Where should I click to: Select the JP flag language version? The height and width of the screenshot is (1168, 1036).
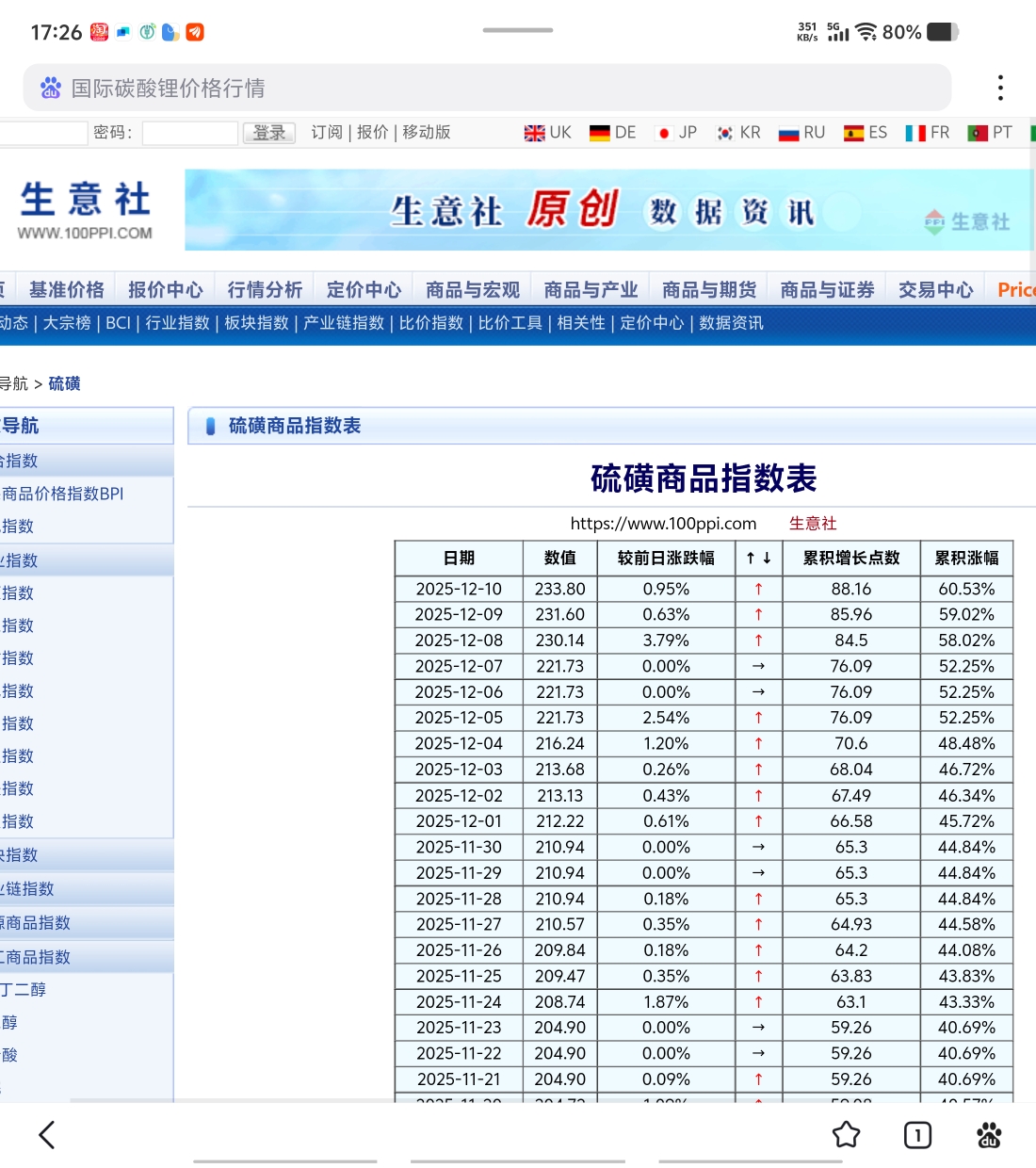(x=676, y=133)
